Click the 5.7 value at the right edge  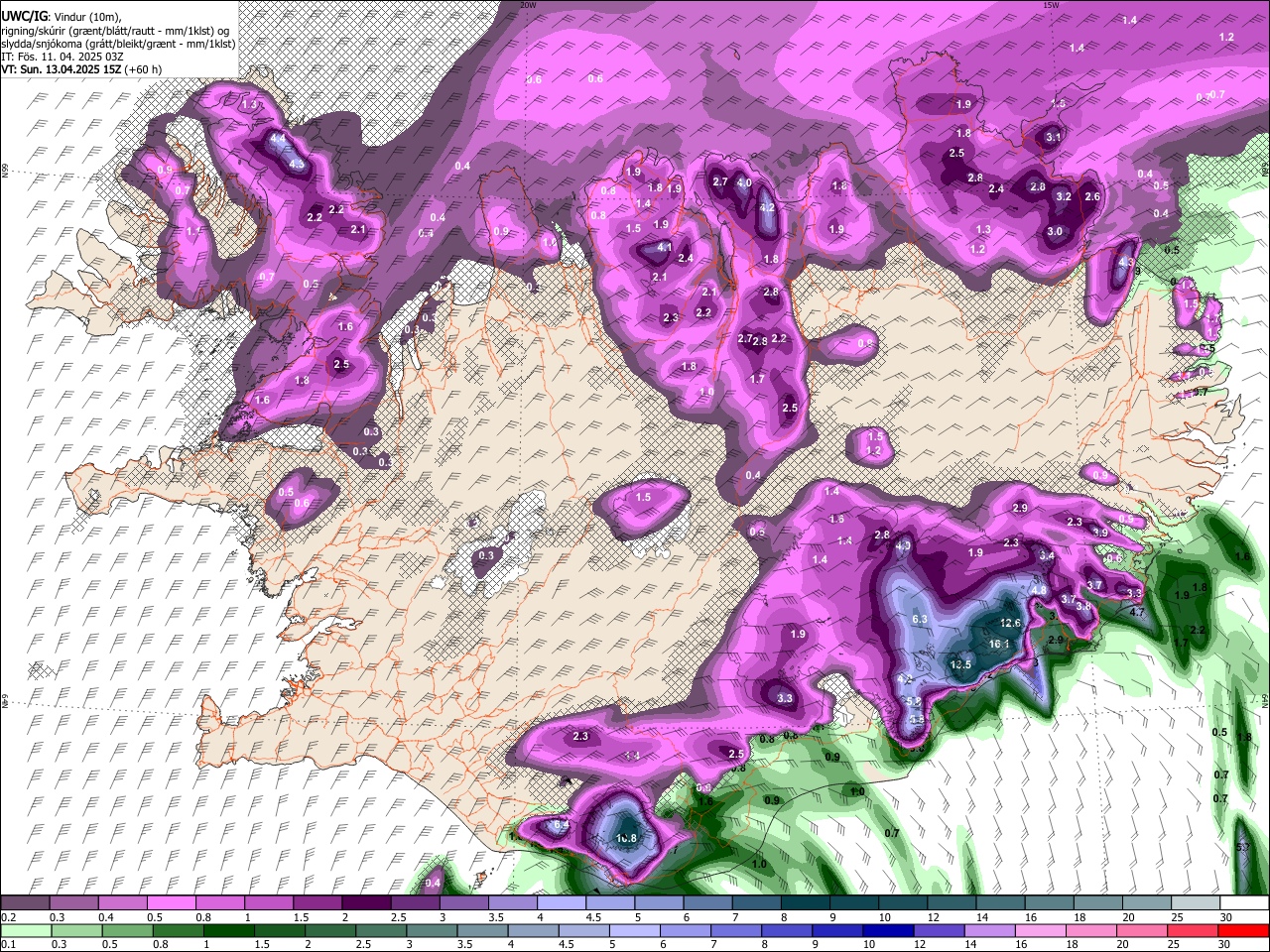(1242, 847)
